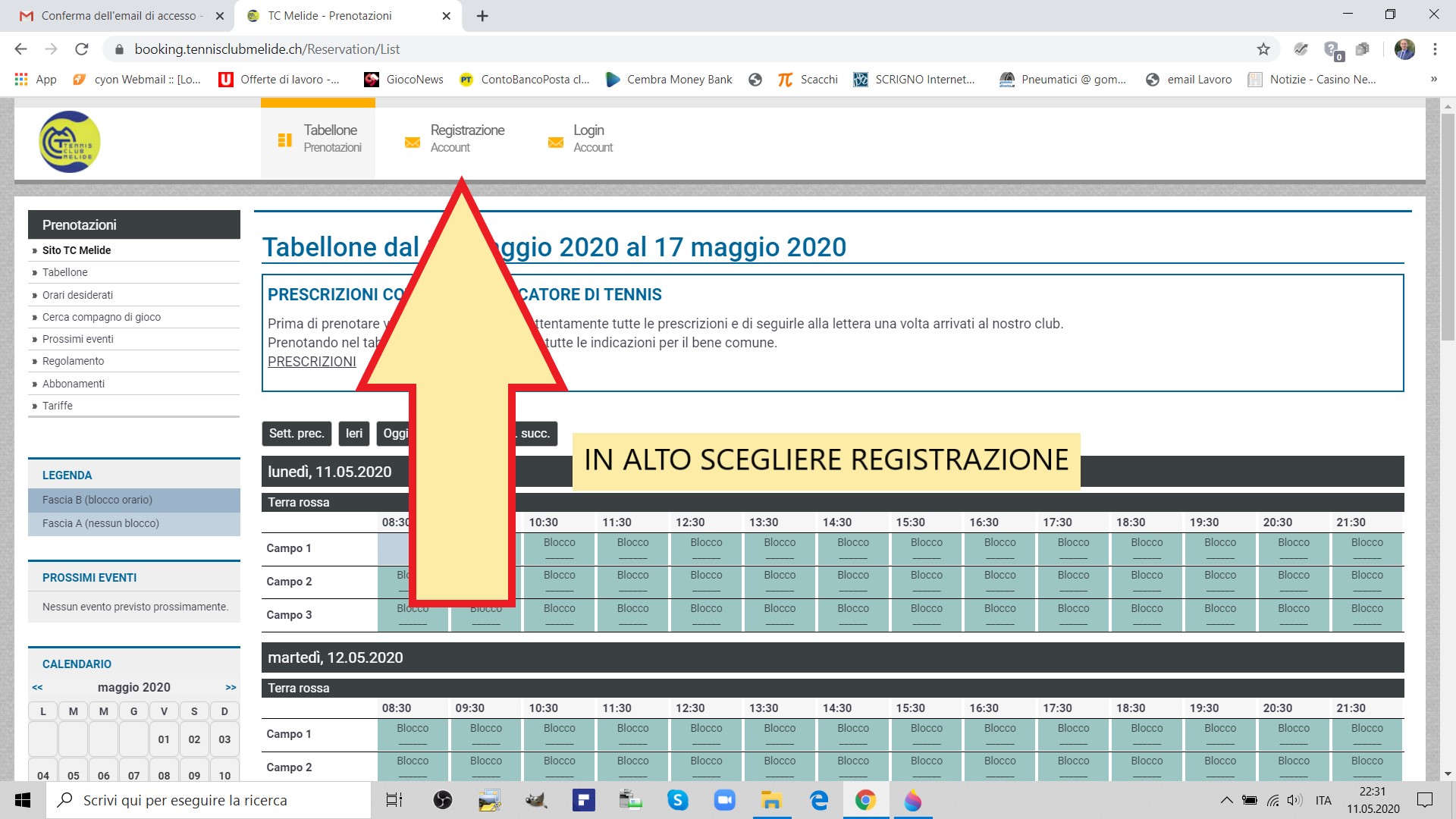Open the Sito TC Melide link
The width and height of the screenshot is (1456, 819).
pos(77,250)
